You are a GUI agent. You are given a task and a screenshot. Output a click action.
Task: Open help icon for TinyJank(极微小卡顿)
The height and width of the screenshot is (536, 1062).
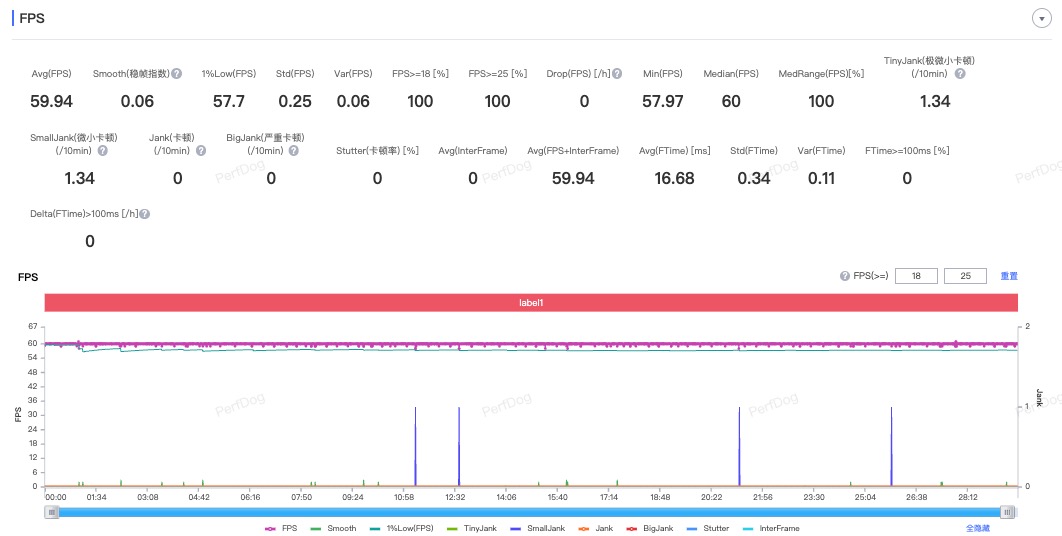tap(960, 73)
